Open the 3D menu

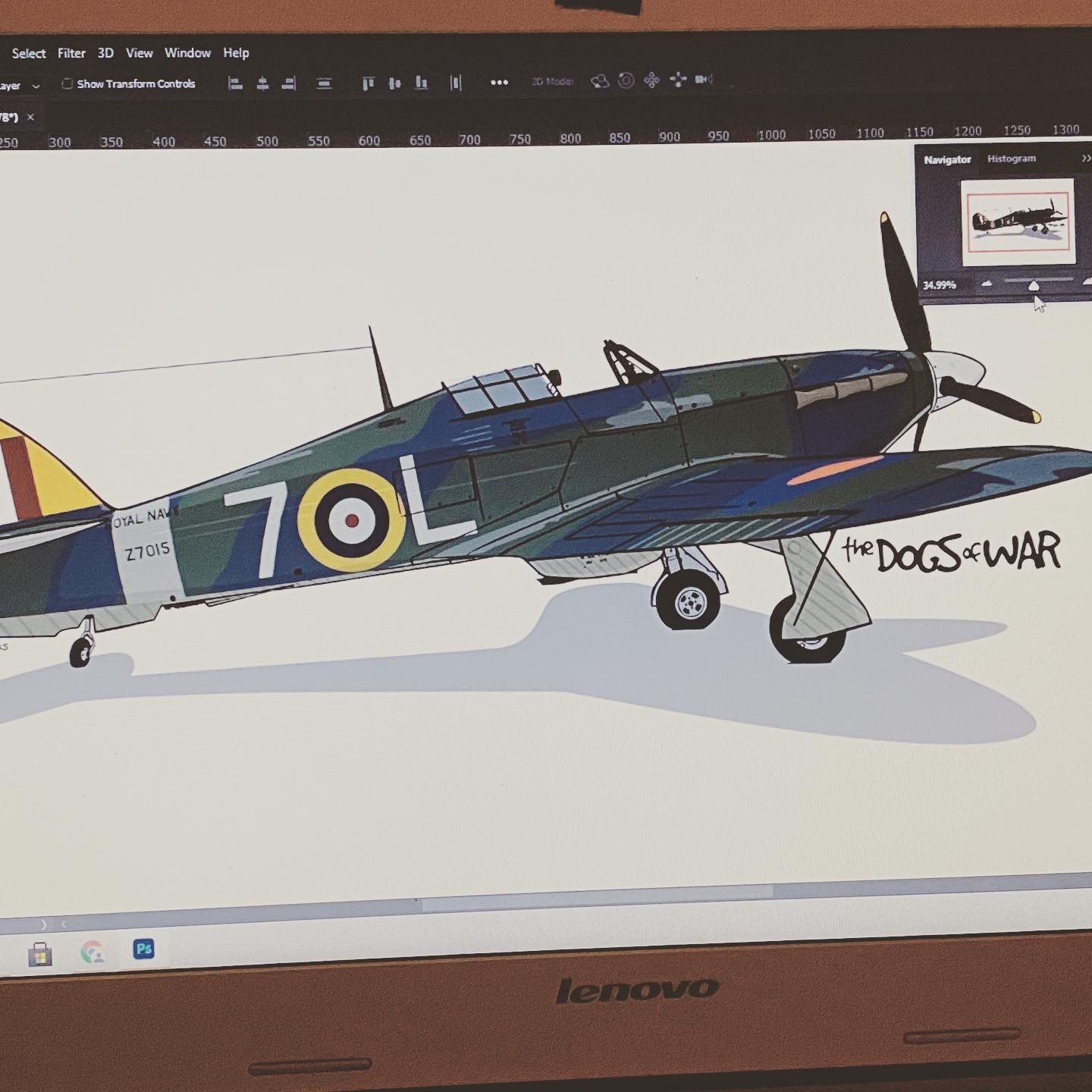click(x=105, y=53)
